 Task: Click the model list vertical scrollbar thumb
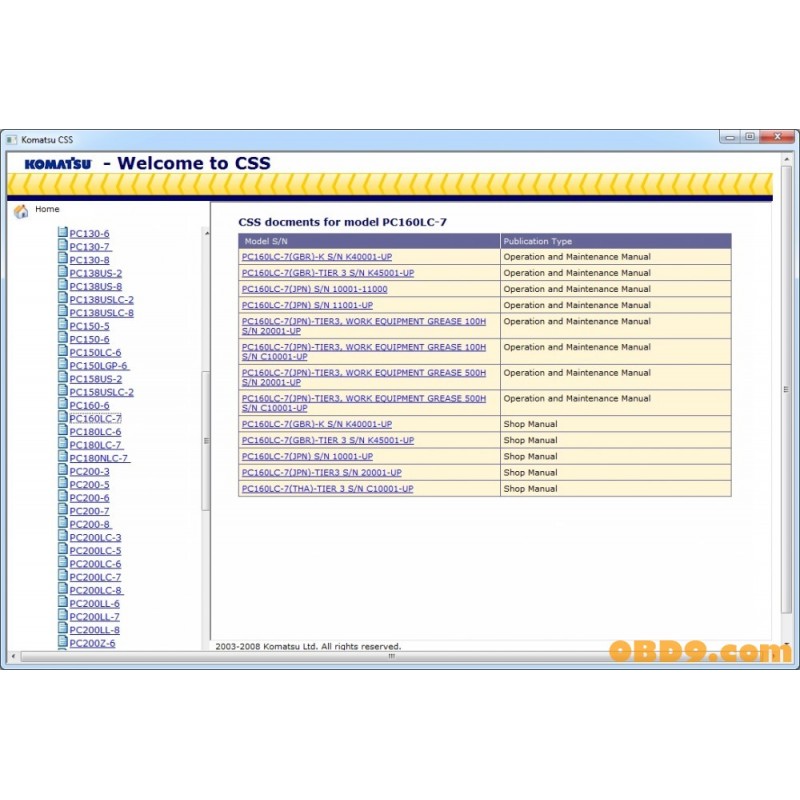[206, 441]
